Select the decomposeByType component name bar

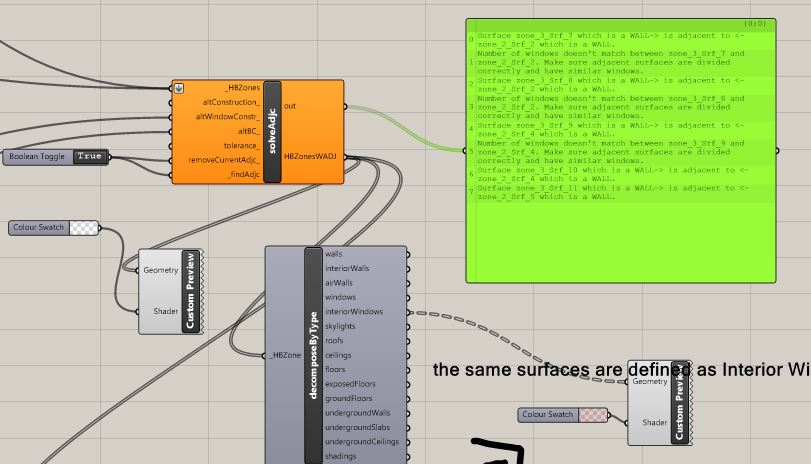click(x=313, y=355)
